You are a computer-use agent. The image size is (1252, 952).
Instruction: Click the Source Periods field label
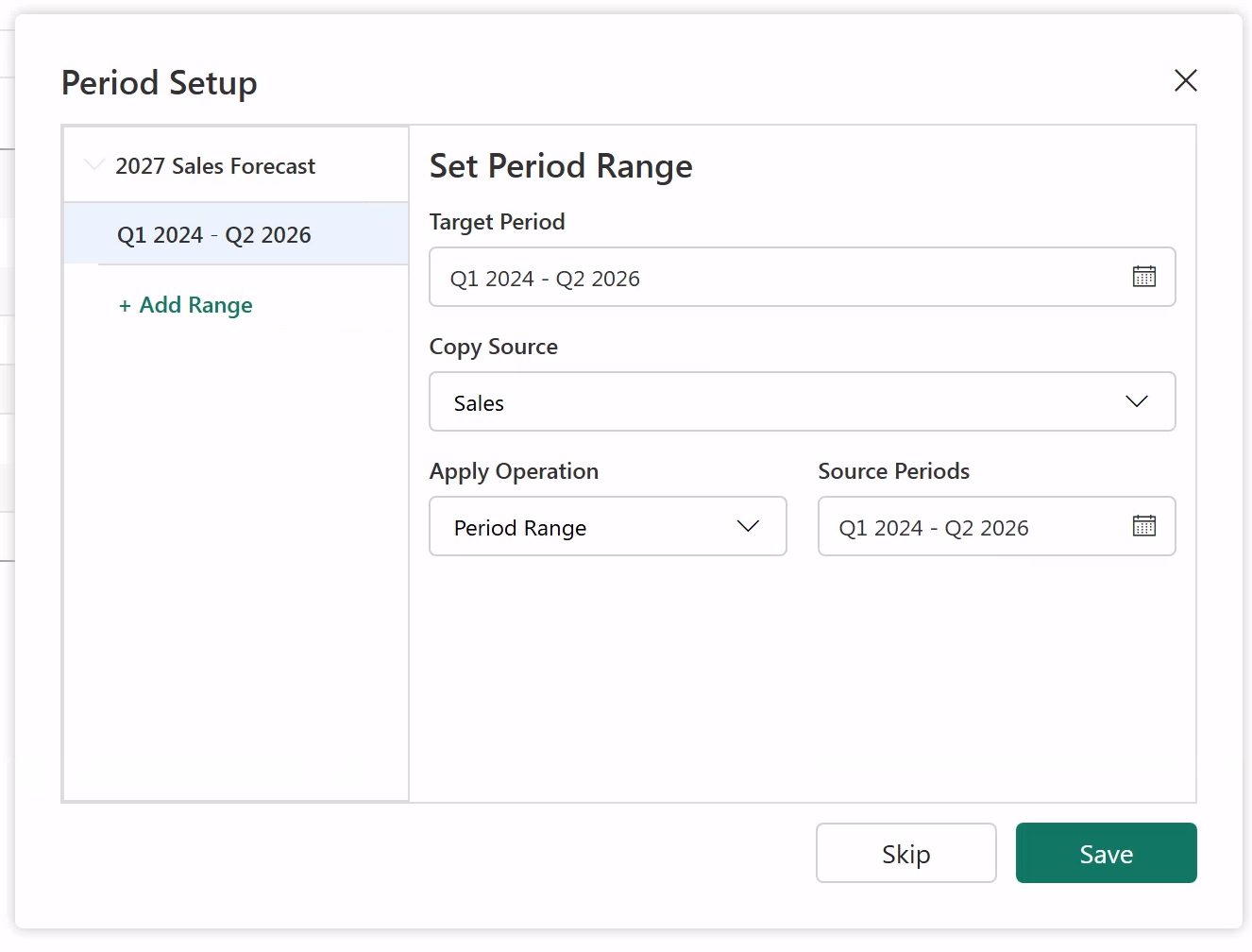(x=893, y=471)
